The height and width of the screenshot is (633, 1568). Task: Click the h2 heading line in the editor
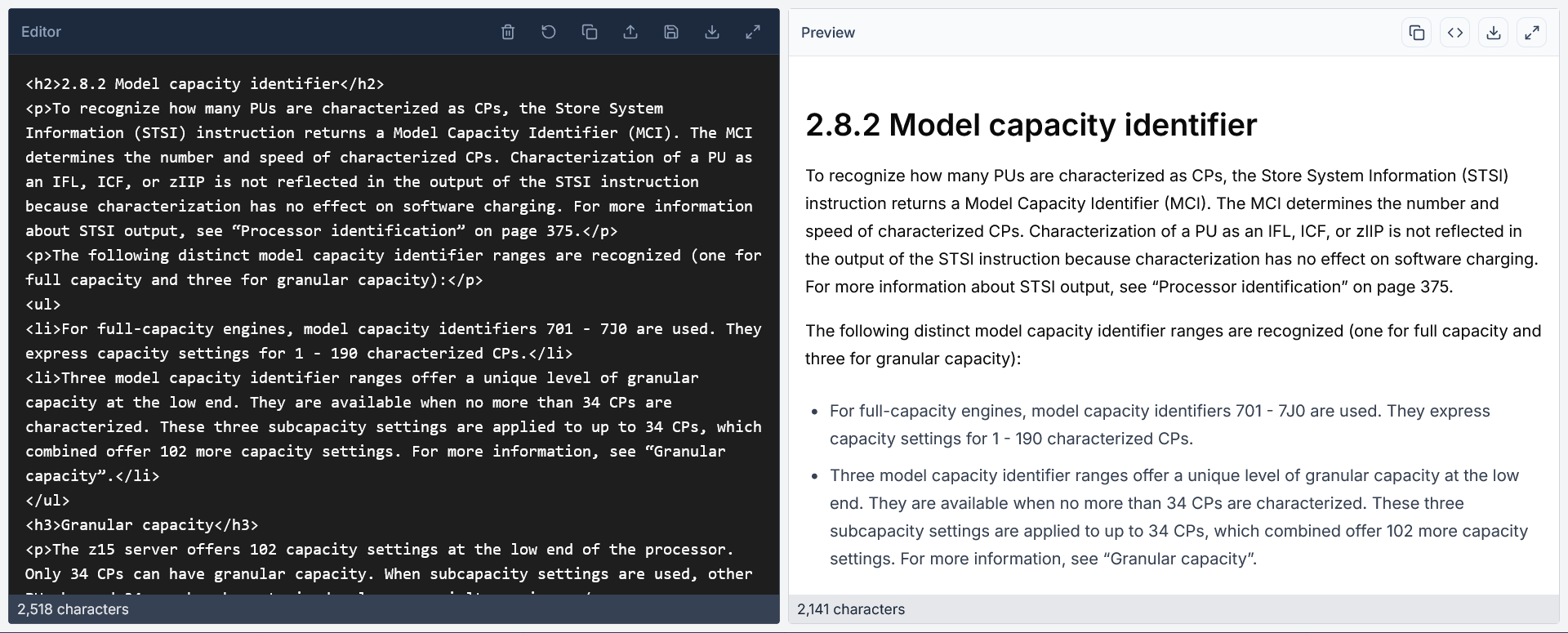click(204, 84)
